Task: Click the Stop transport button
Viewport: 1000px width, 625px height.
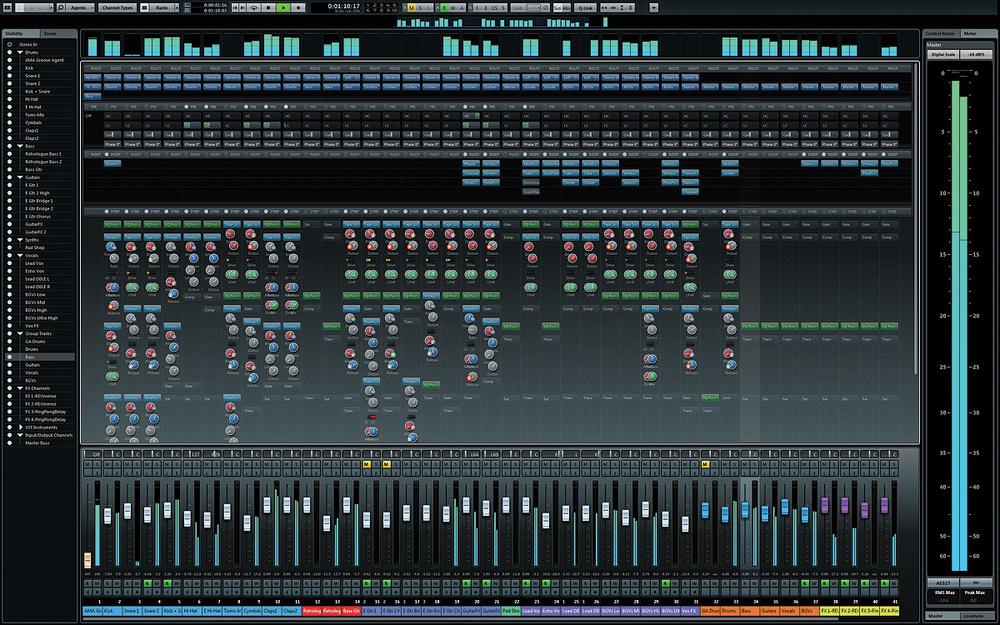Action: tap(268, 8)
